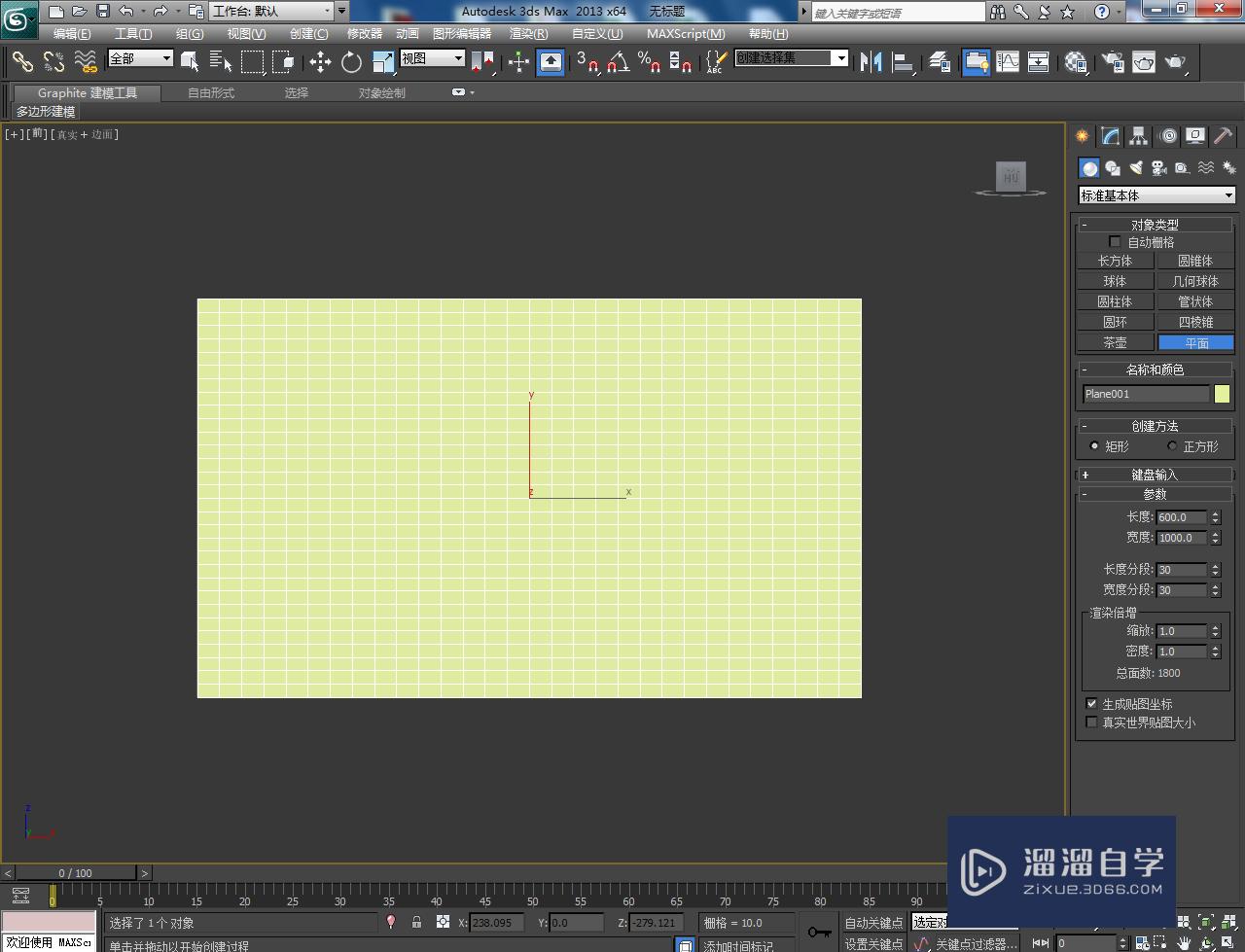Select the 正方形 creation method
Viewport: 1245px width, 952px height.
[1172, 445]
